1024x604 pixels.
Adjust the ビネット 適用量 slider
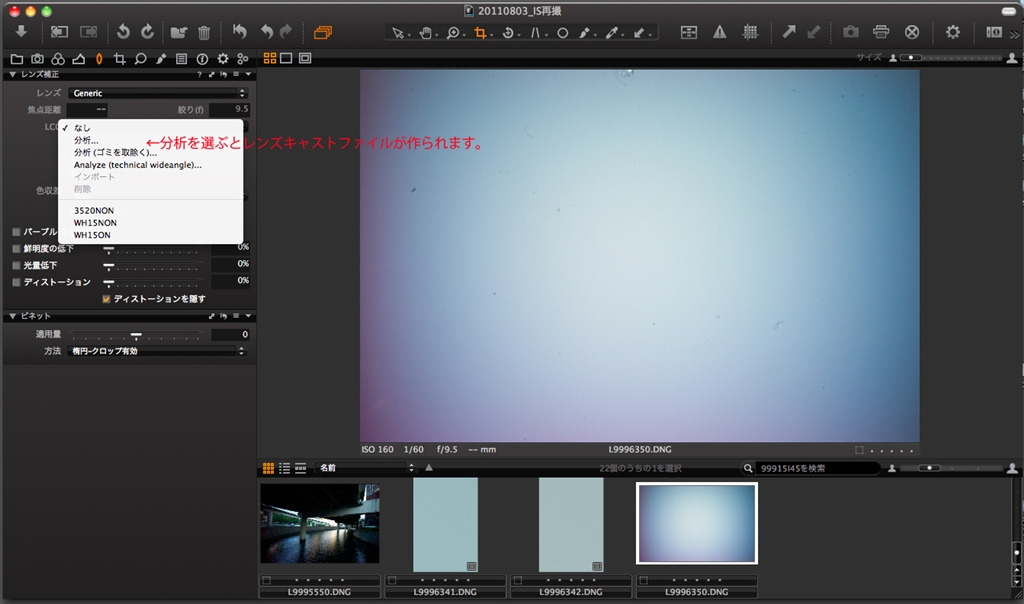point(136,335)
